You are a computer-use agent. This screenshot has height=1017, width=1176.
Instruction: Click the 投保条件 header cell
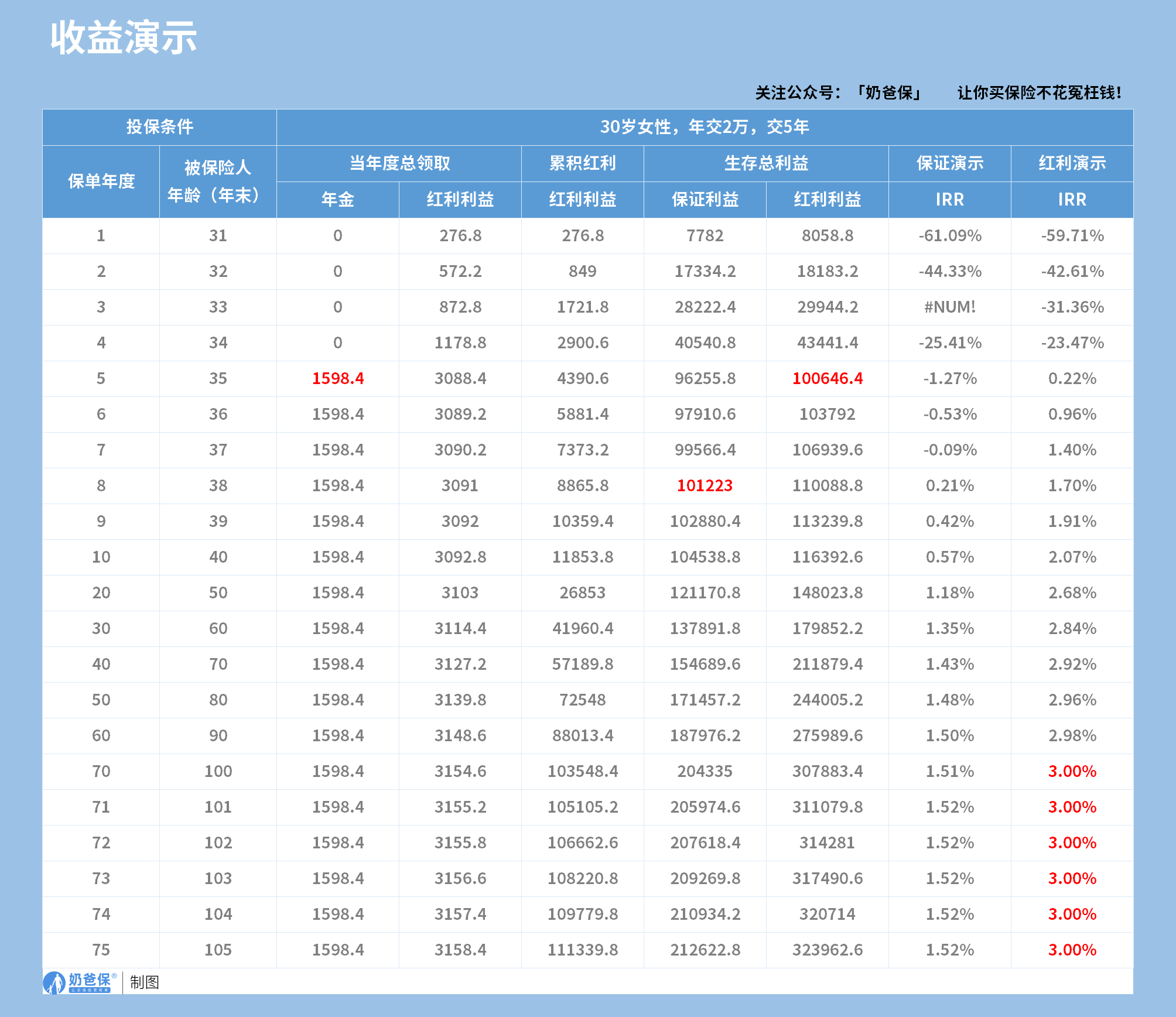(159, 125)
